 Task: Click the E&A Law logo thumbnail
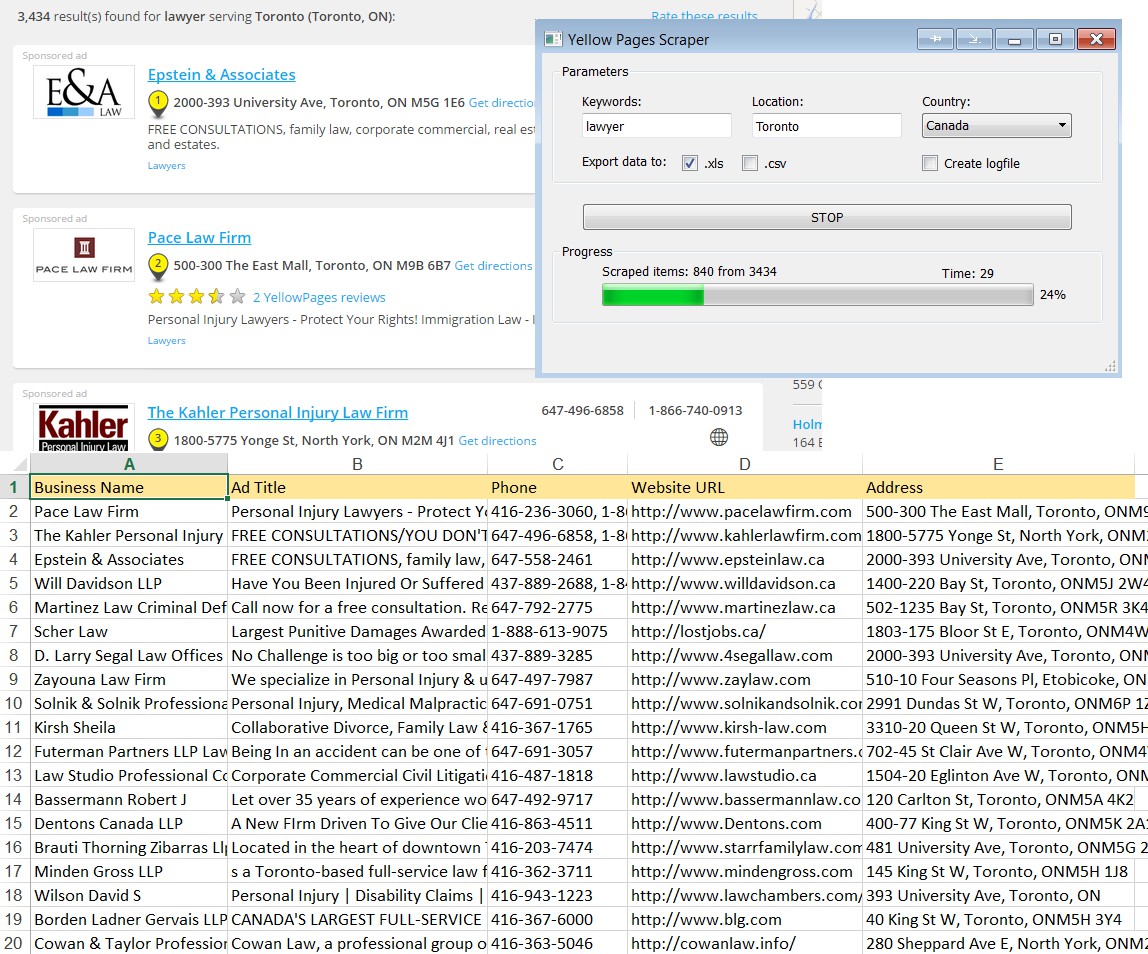pyautogui.click(x=83, y=92)
